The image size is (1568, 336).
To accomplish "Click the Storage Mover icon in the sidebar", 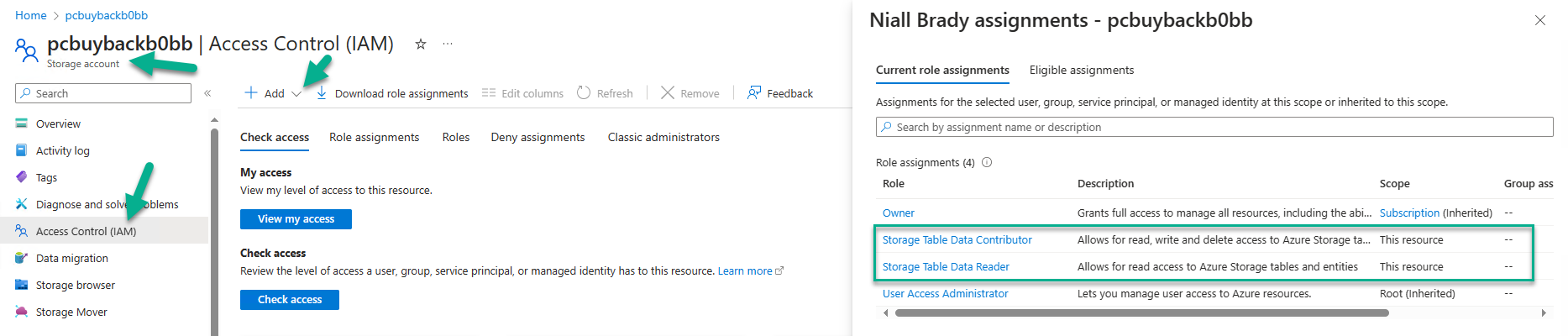I will (x=22, y=312).
